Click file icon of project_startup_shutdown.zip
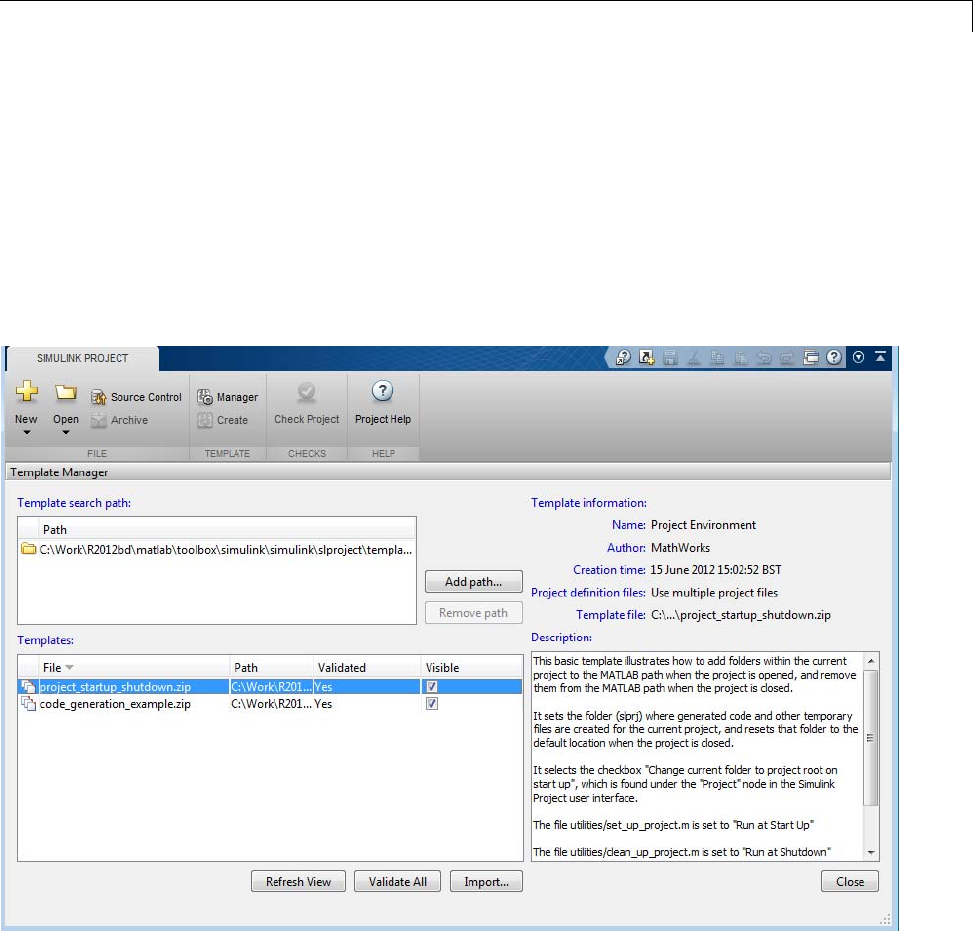Image resolution: width=973 pixels, height=931 pixels. (x=28, y=686)
